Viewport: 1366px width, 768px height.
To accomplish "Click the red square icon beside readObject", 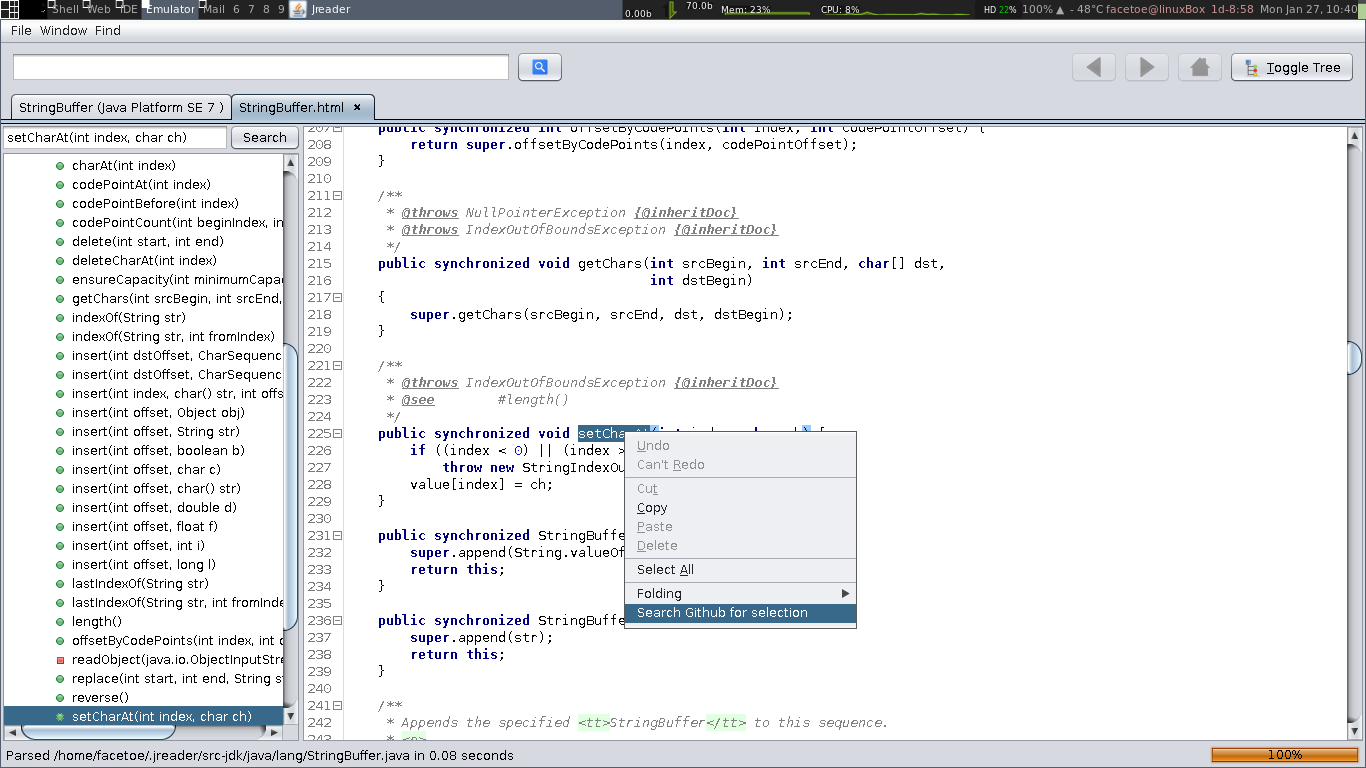I will click(x=60, y=660).
